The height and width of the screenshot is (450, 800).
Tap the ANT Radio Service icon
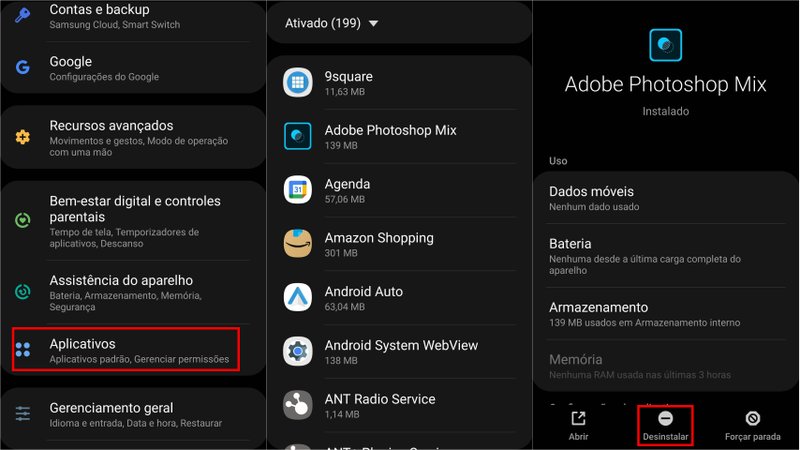pos(297,405)
